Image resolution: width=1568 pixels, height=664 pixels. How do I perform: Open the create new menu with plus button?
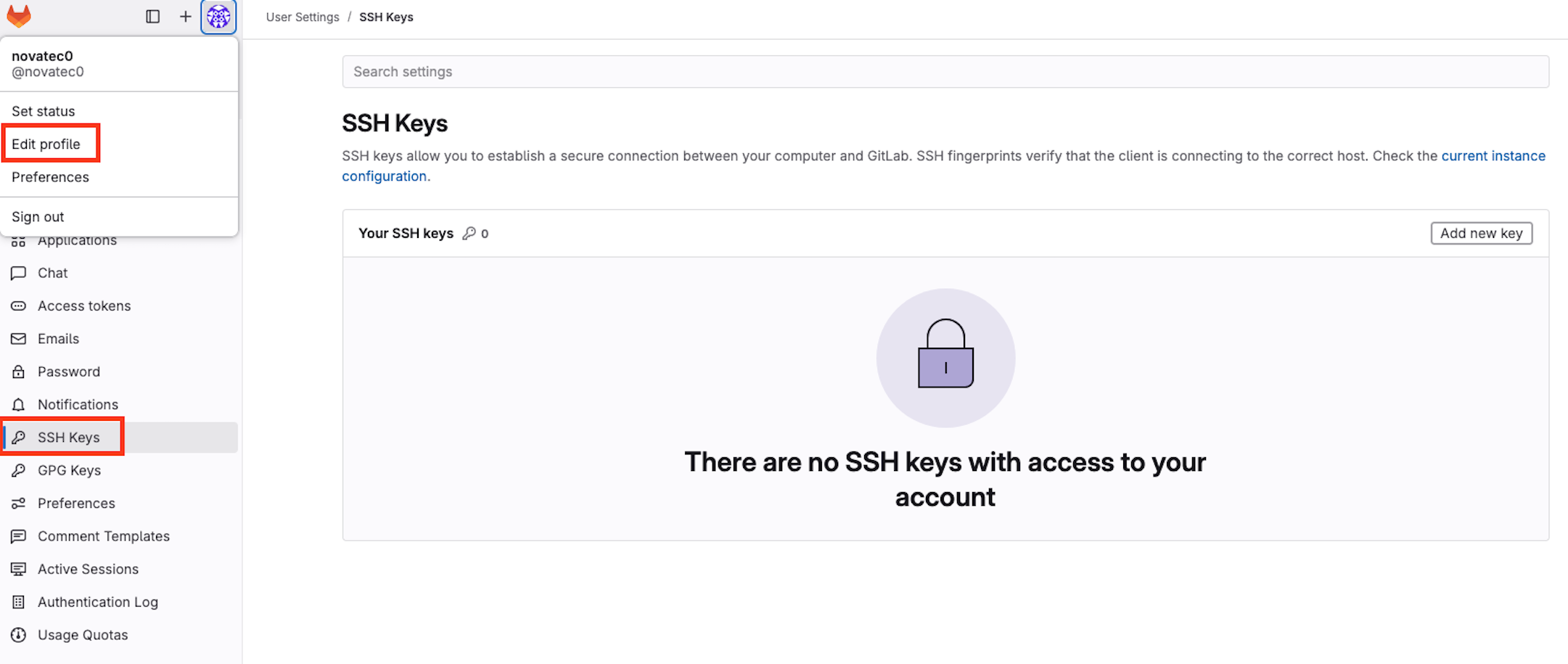(x=185, y=16)
